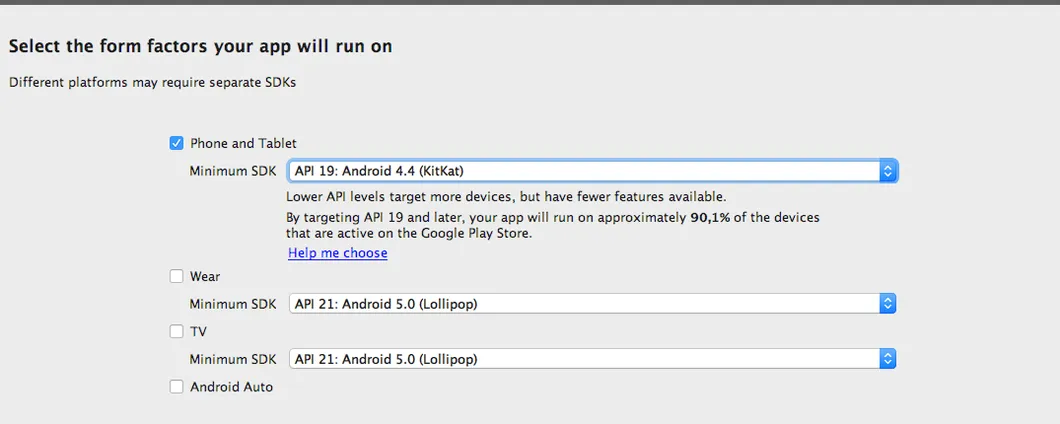Open the Help me choose link
The image size is (1060, 424).
pos(337,253)
